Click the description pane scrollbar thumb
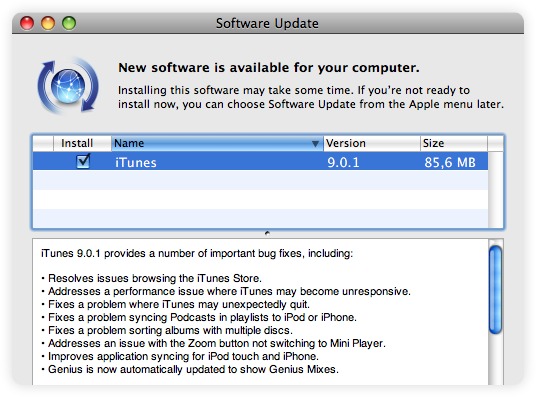The image size is (536, 397). [x=495, y=290]
